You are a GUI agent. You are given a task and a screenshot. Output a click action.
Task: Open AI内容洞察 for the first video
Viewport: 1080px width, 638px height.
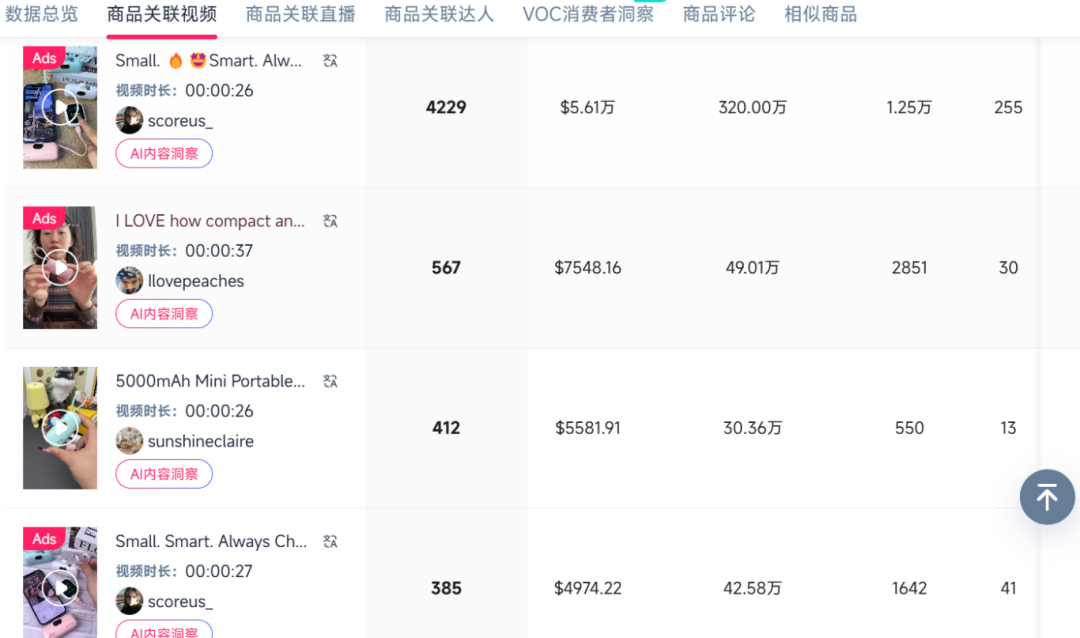(x=163, y=153)
